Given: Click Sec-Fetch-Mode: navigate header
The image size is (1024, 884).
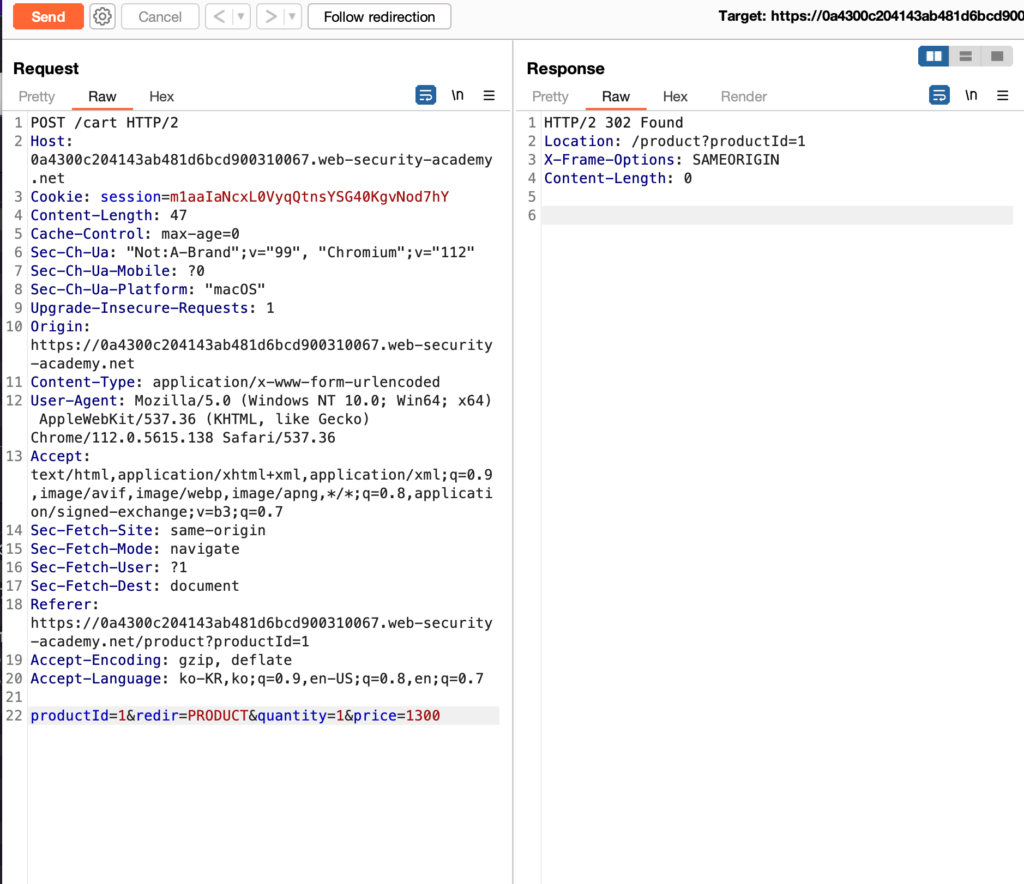Looking at the screenshot, I should (x=135, y=549).
